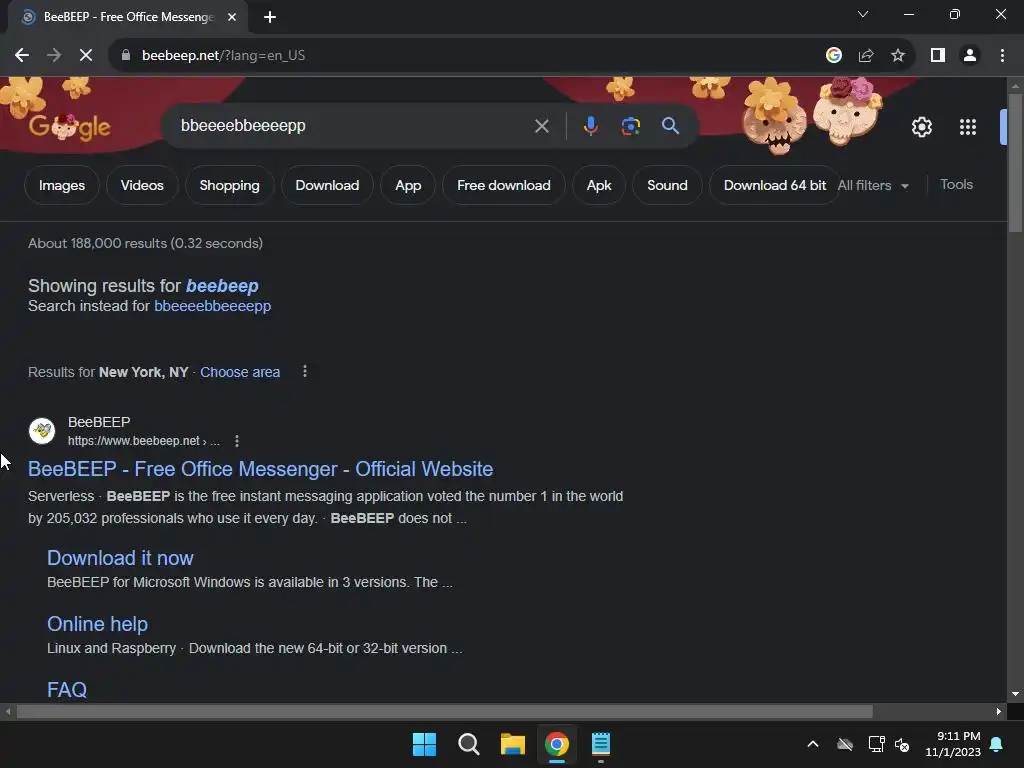Open the browser side panel
The height and width of the screenshot is (768, 1024).
(938, 56)
